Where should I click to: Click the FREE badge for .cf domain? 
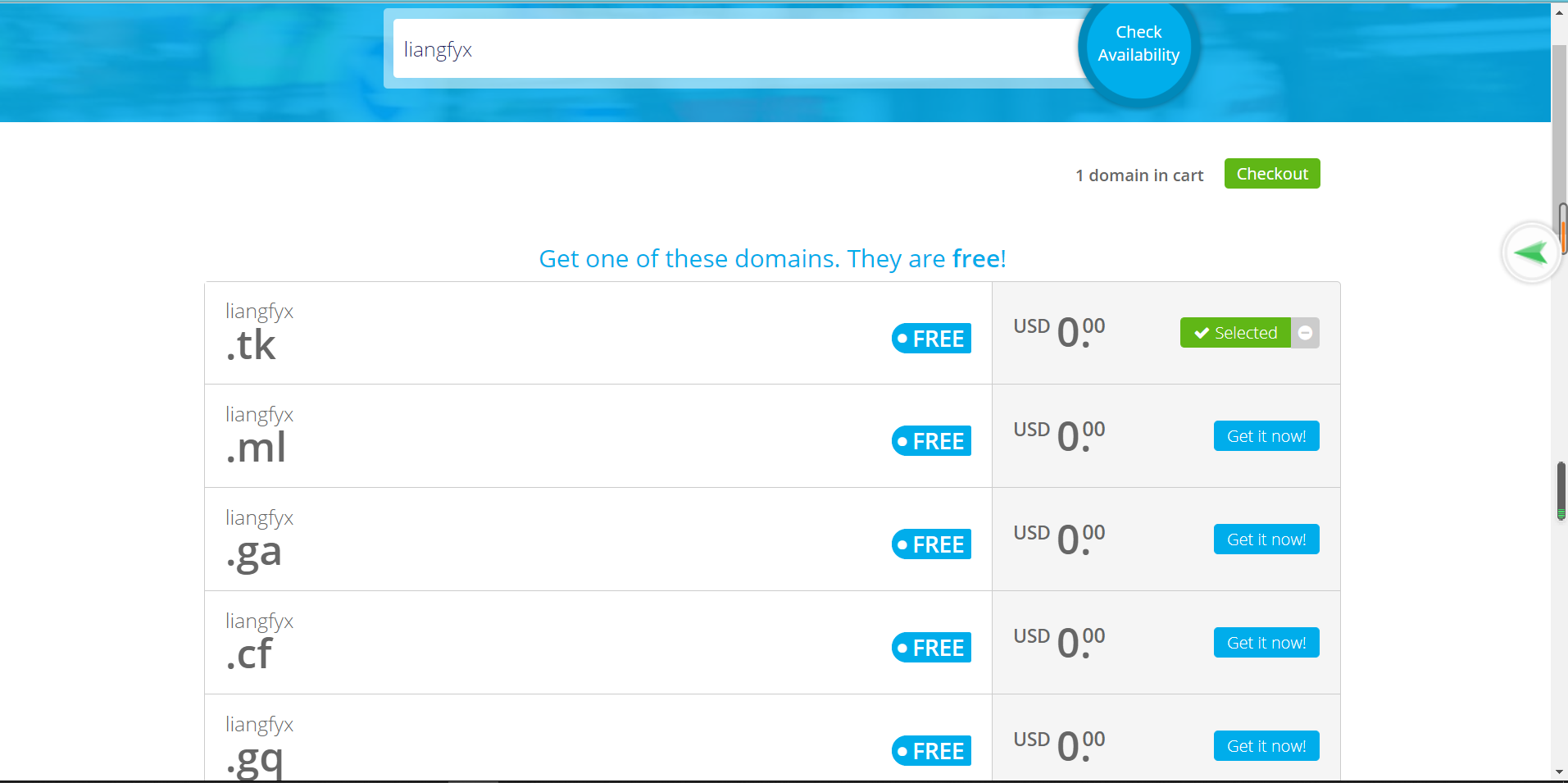click(931, 648)
